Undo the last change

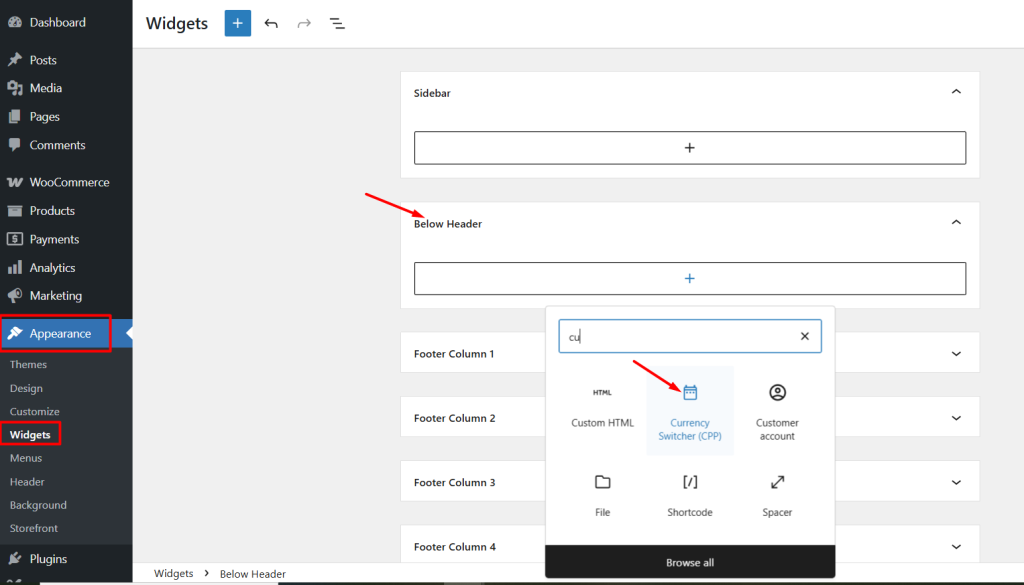[x=271, y=23]
